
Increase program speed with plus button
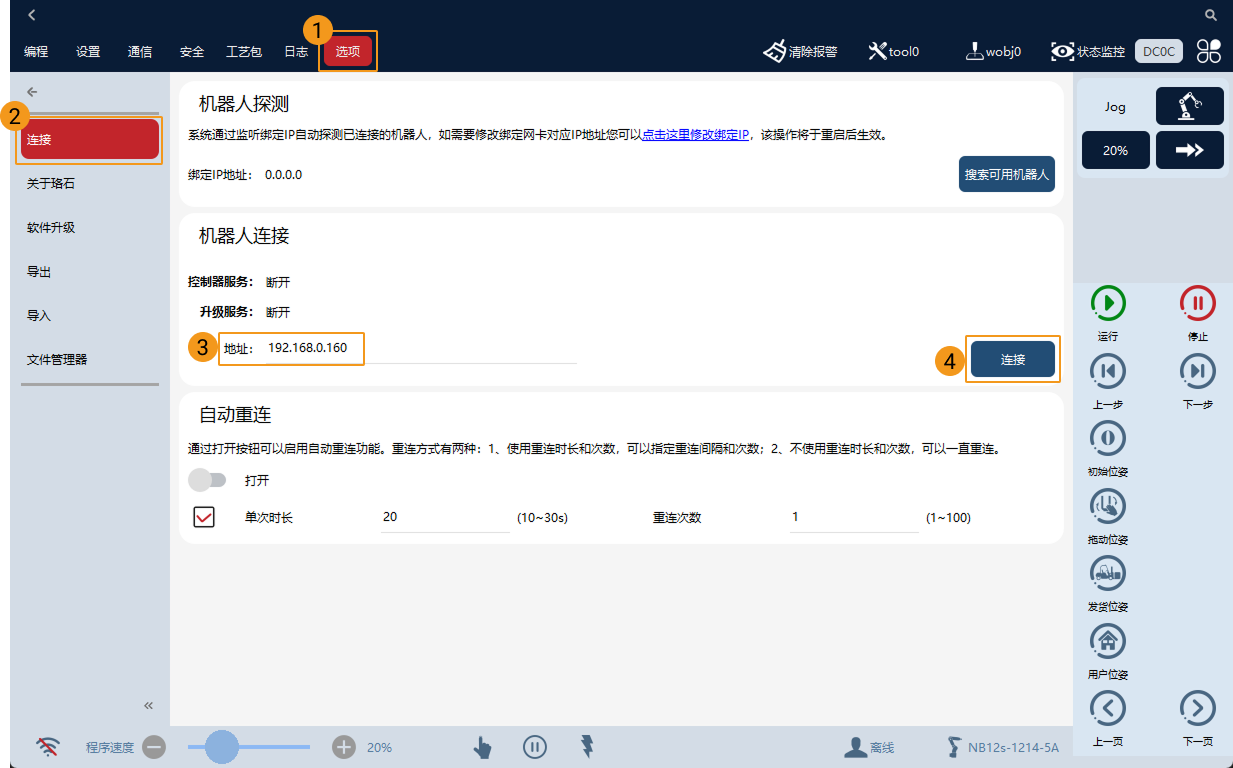[x=344, y=747]
